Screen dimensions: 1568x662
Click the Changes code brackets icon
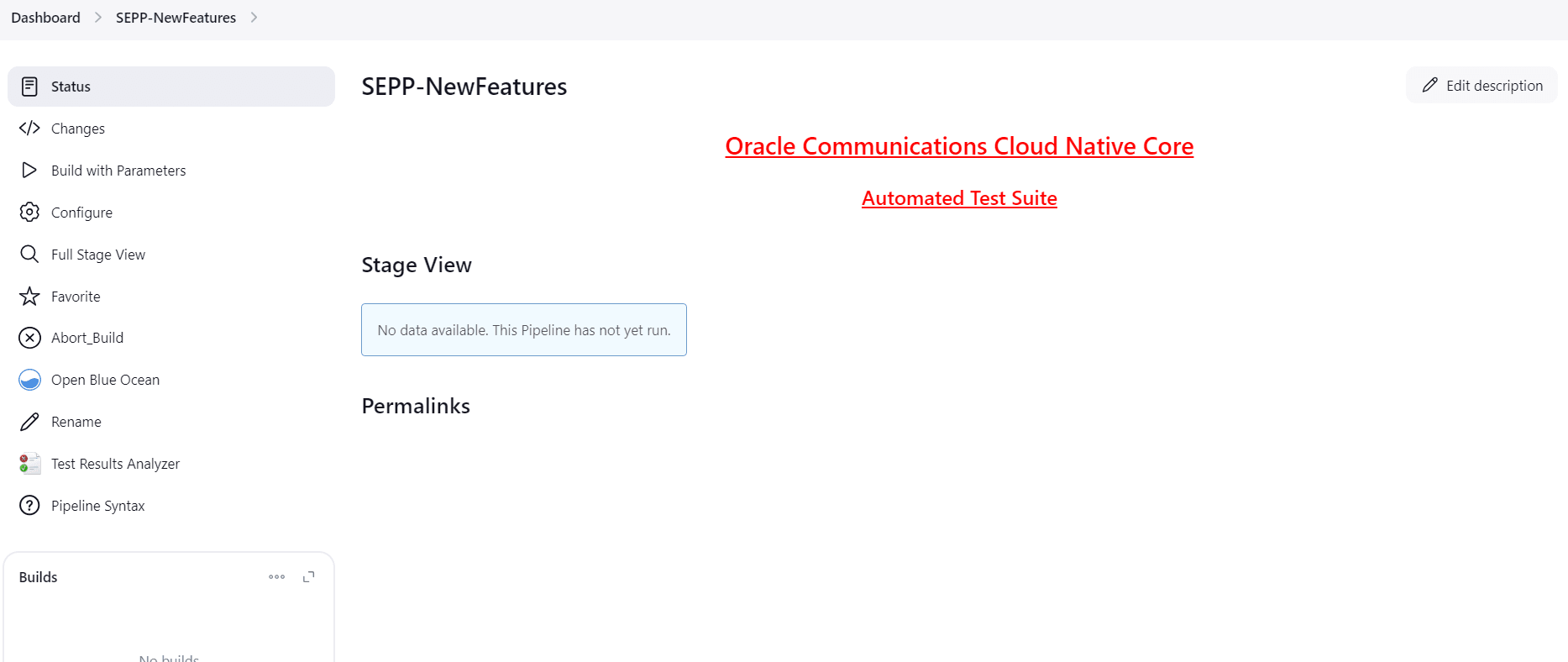point(29,129)
